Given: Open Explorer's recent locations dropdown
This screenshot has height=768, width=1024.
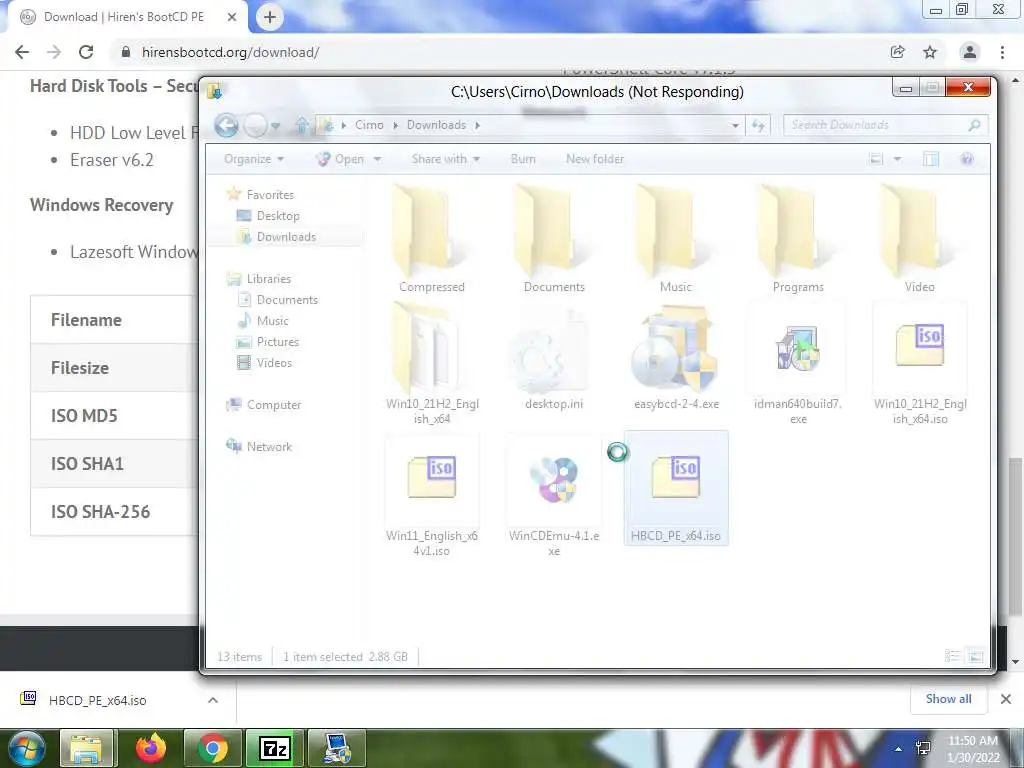Looking at the screenshot, I should tap(276, 125).
